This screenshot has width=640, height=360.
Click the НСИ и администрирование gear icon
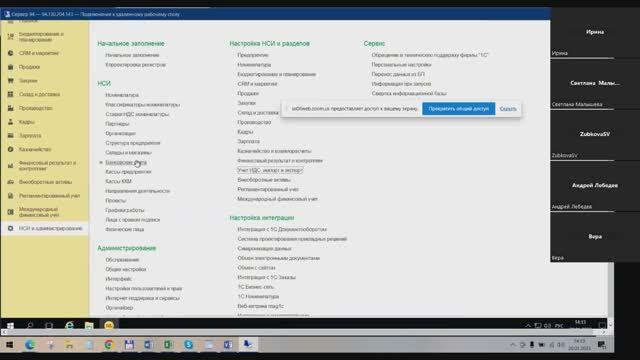[11, 229]
